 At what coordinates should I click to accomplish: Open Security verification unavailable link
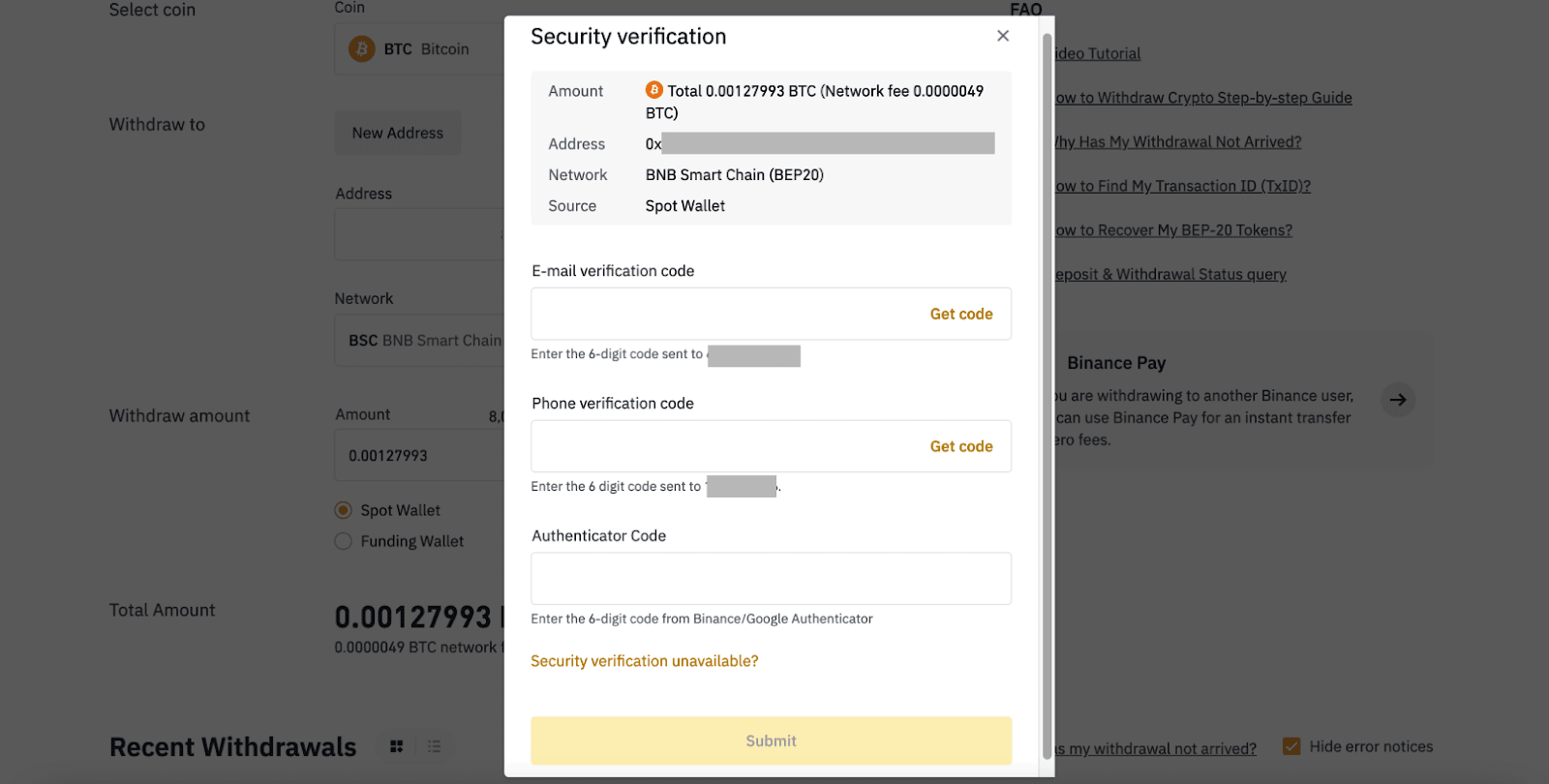pos(644,661)
